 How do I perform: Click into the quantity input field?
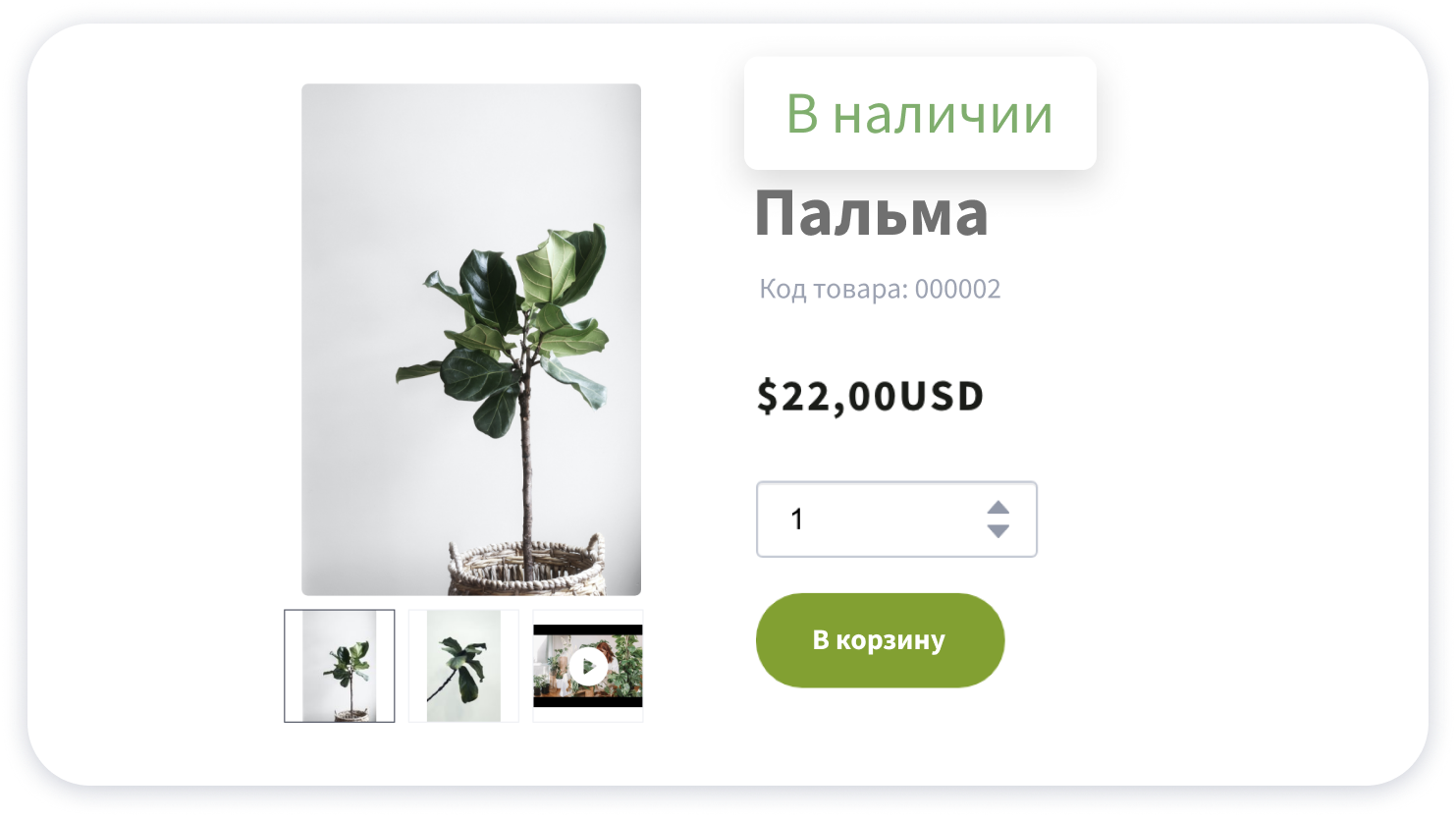[x=896, y=520]
